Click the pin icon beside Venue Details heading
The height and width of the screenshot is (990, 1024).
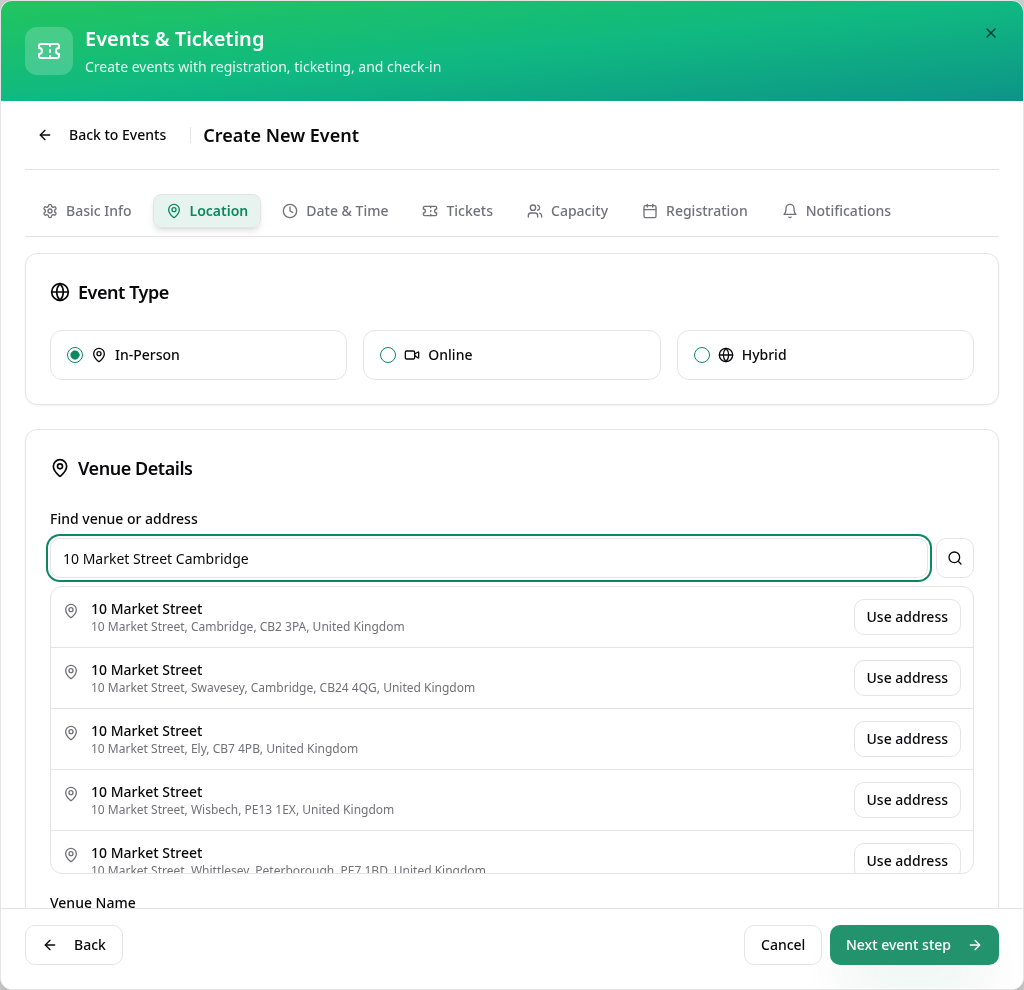tap(60, 468)
